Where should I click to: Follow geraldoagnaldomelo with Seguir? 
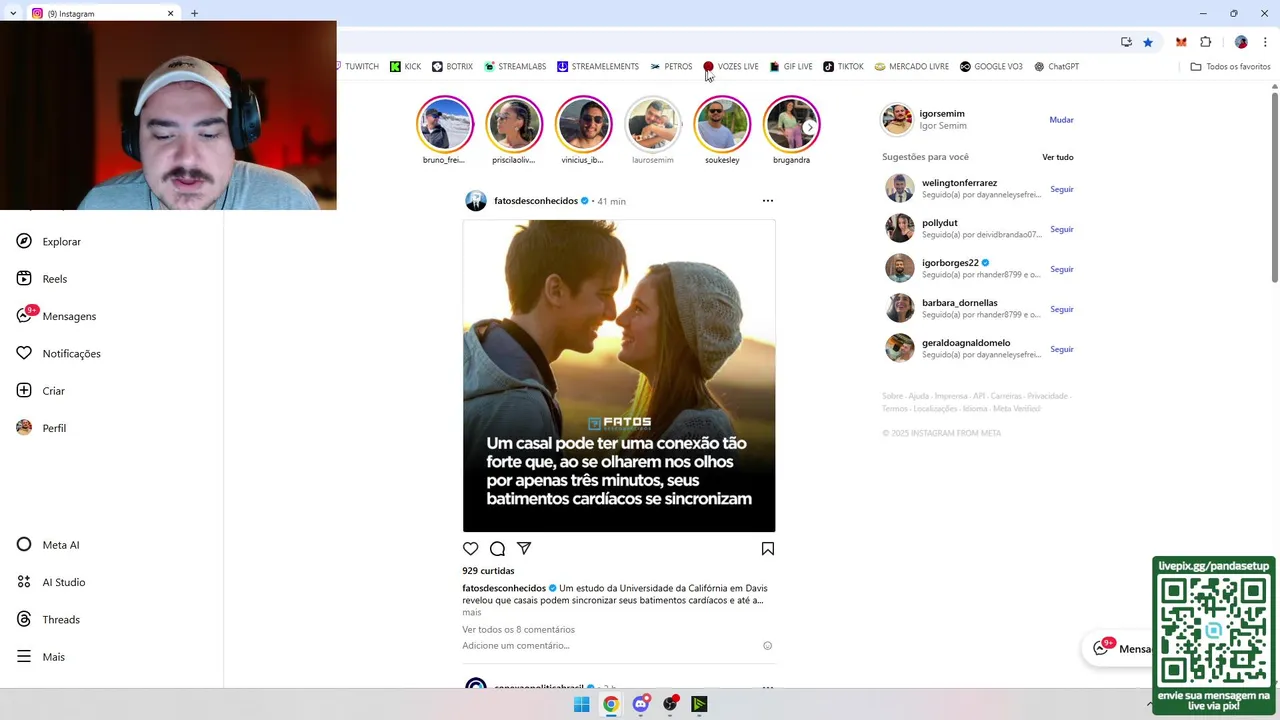pyautogui.click(x=1062, y=349)
